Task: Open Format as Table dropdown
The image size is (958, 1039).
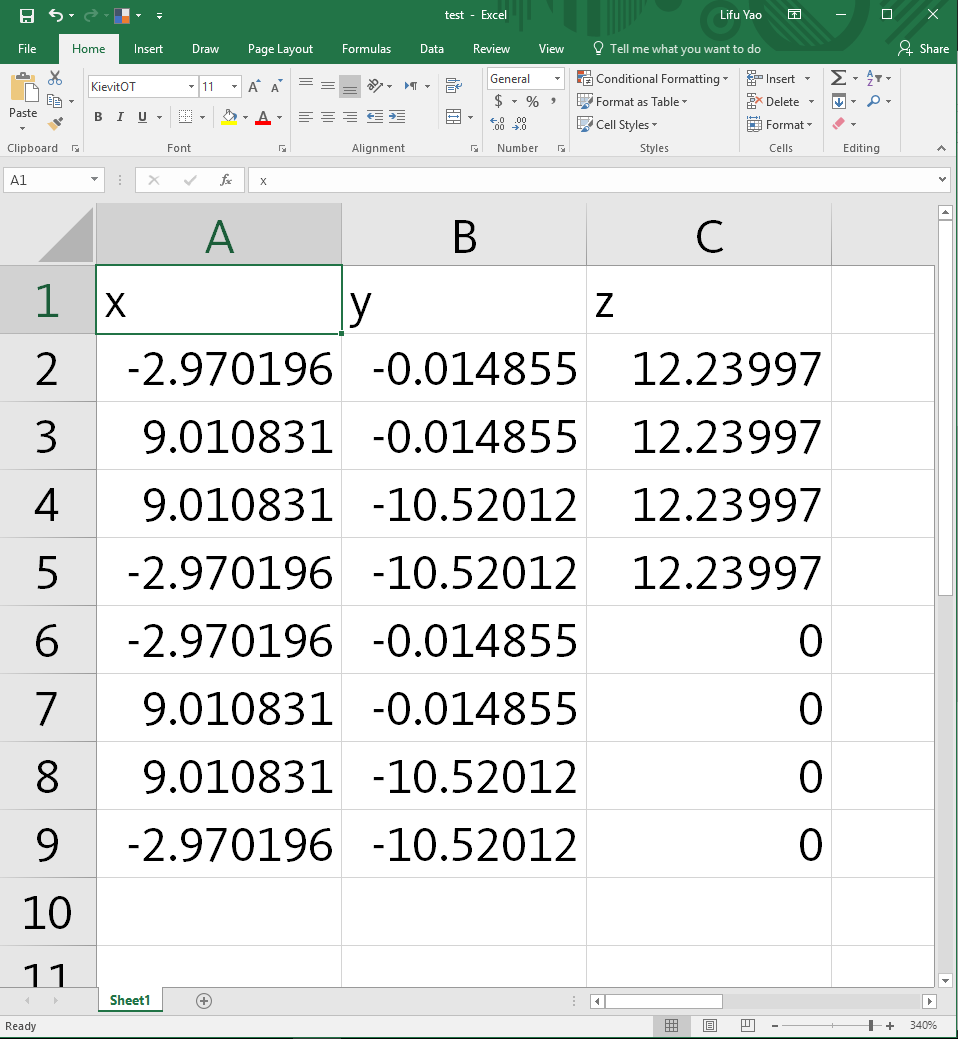Action: tap(633, 101)
